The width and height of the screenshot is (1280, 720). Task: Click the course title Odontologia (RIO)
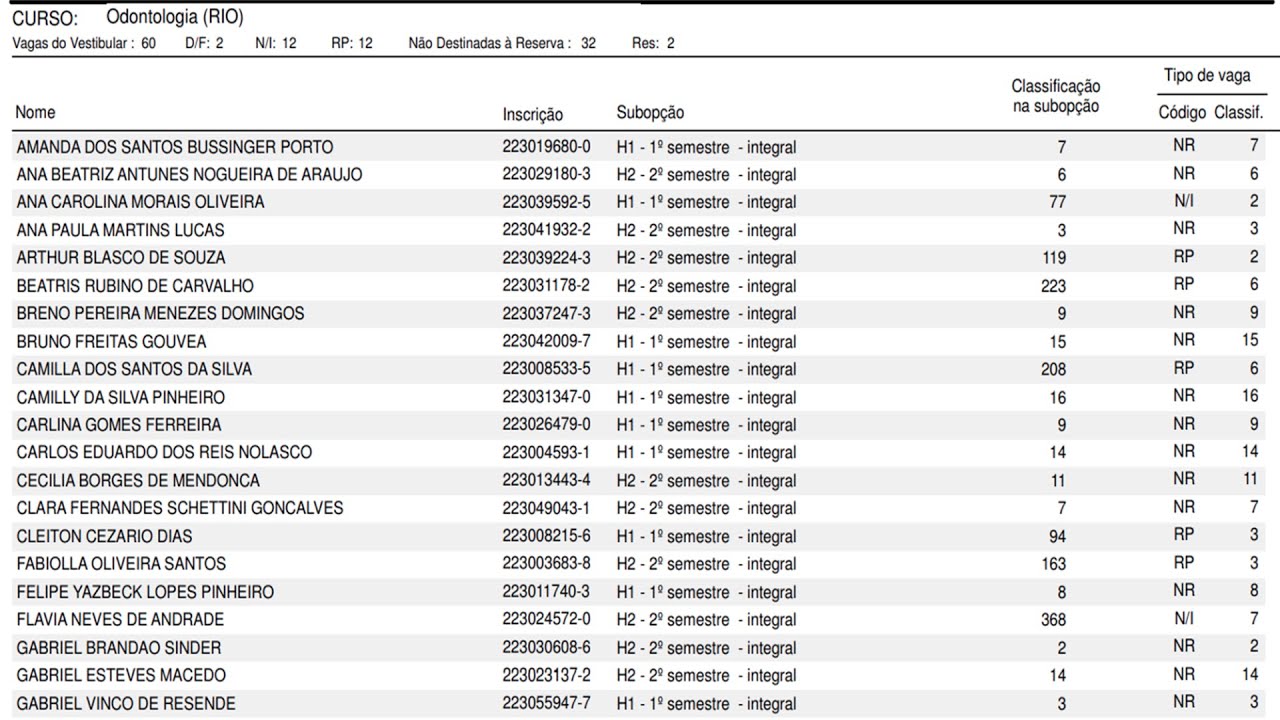174,18
